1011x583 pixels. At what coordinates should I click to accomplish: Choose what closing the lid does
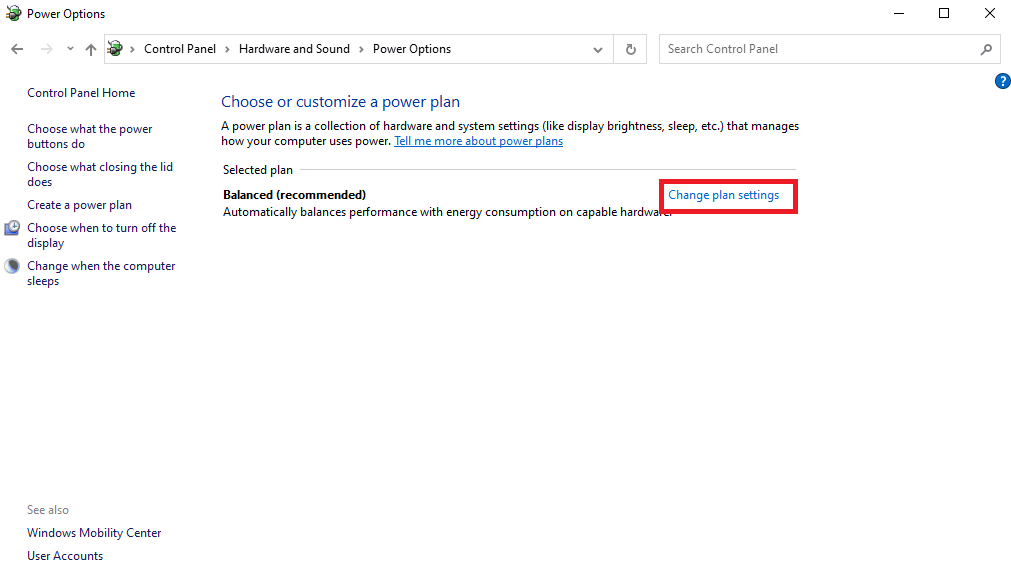[x=100, y=174]
